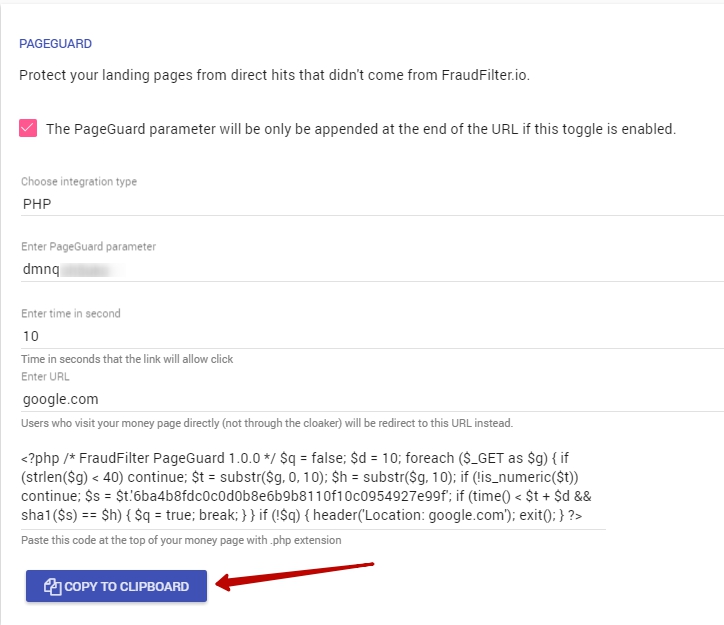724x625 pixels.
Task: Click the 'Time in seconds' helper text
Action: pos(127,359)
